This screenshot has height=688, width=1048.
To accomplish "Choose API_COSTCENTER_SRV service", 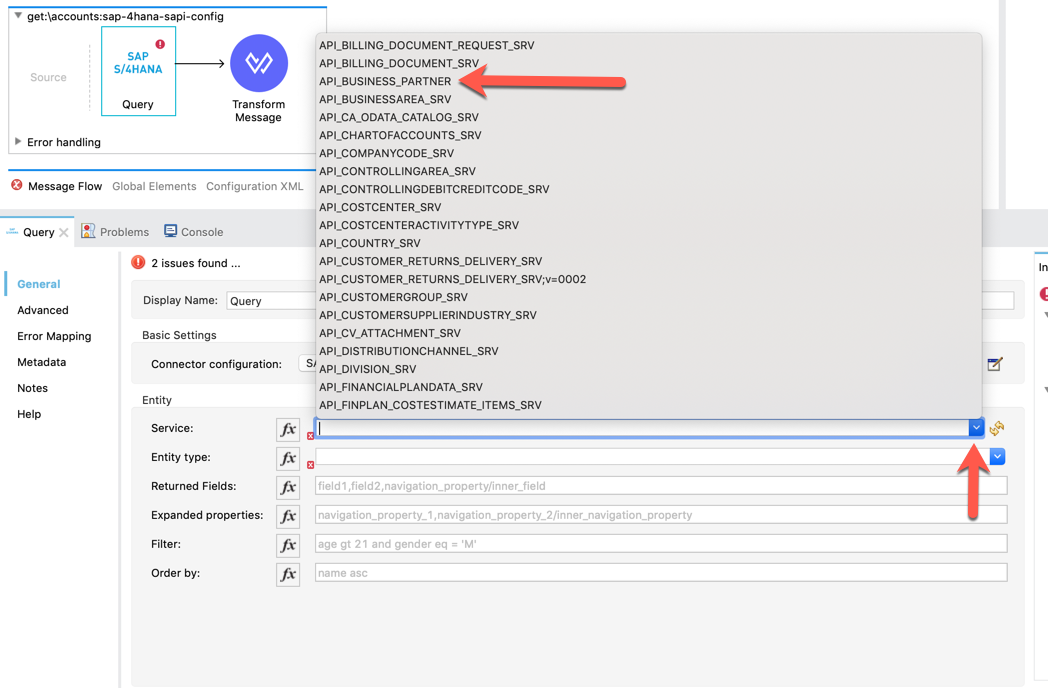I will [x=380, y=208].
